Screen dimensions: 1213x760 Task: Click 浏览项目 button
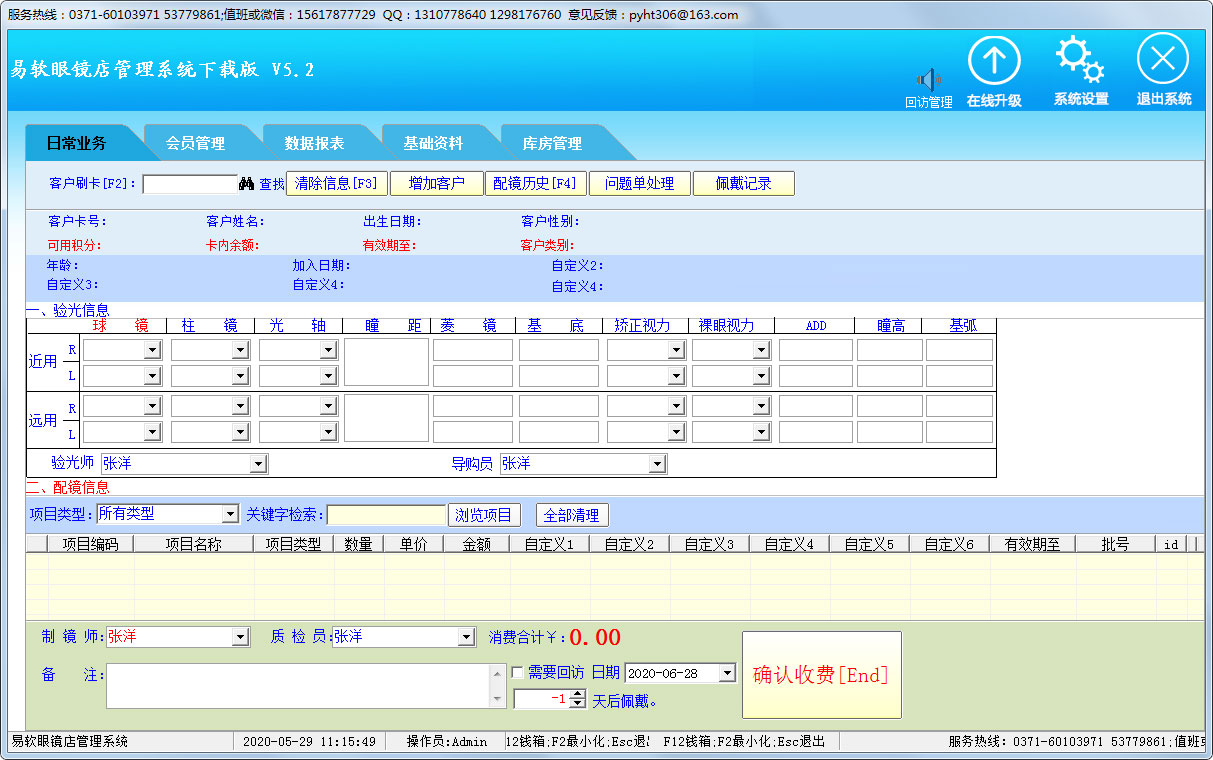[x=484, y=515]
